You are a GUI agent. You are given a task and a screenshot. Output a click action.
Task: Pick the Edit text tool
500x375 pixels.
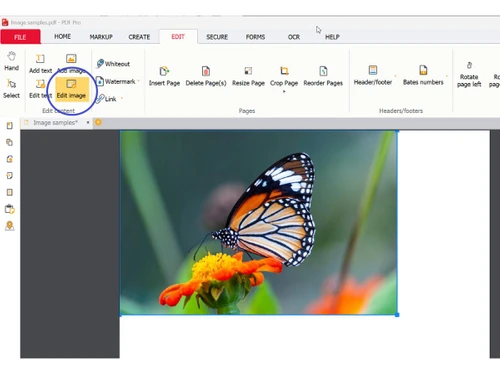[x=40, y=89]
